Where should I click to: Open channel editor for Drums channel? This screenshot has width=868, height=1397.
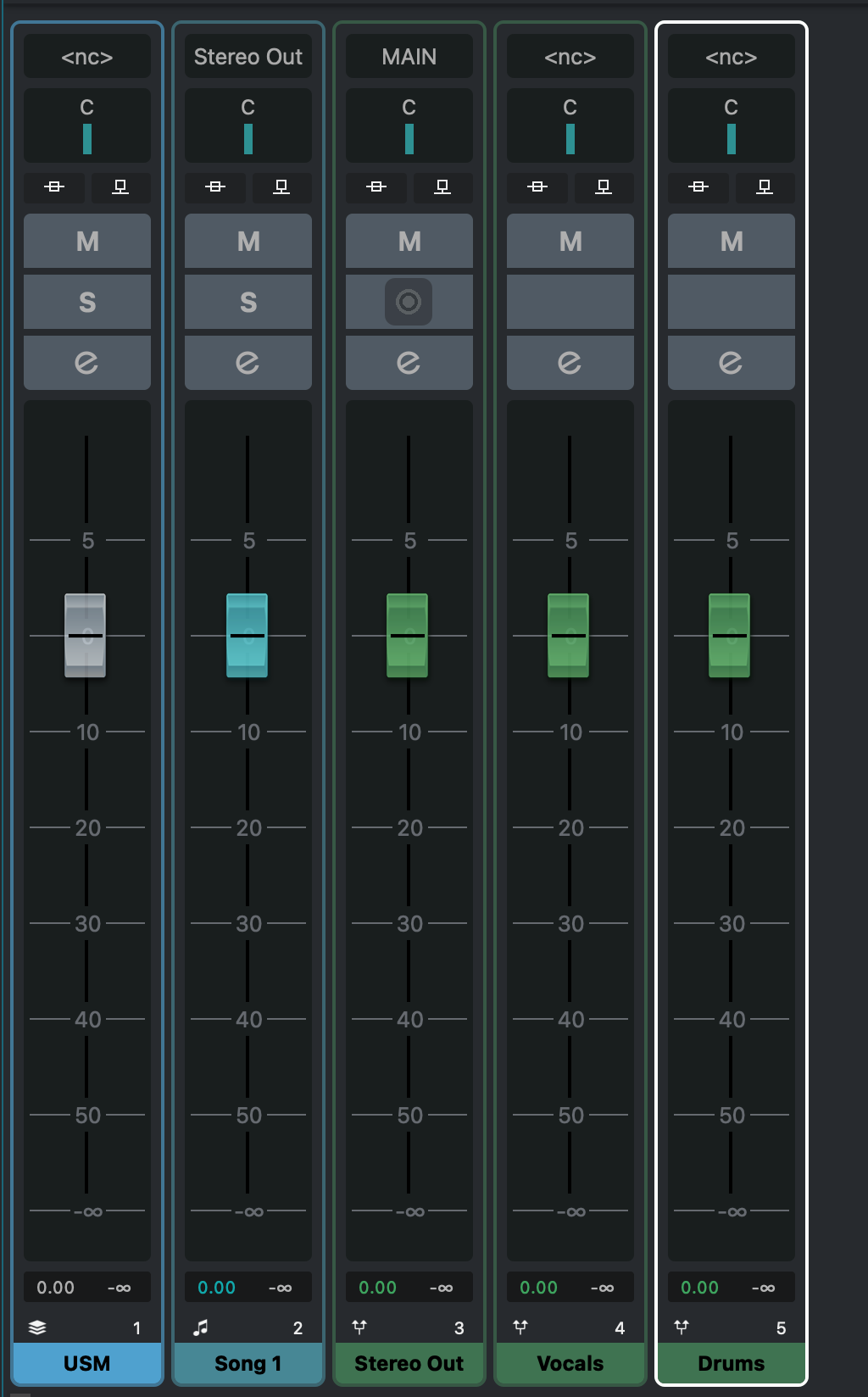point(731,363)
